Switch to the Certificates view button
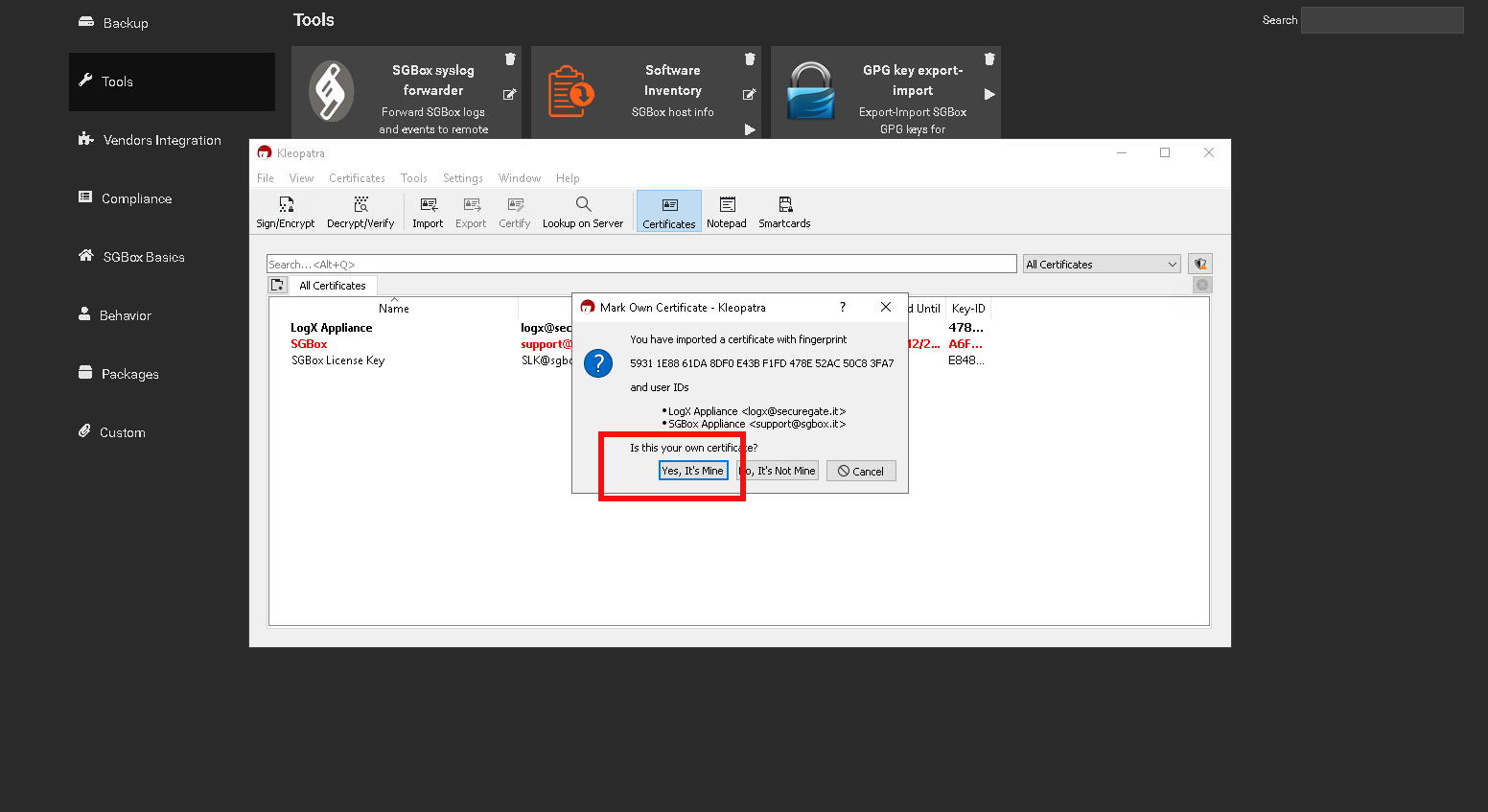 669,212
